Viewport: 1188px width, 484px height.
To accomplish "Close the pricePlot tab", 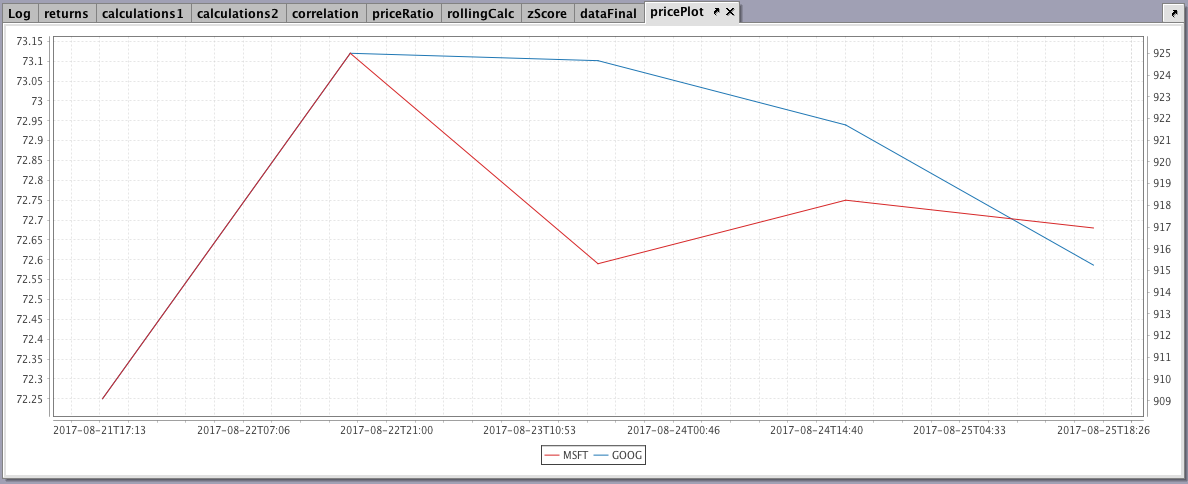I will coord(730,12).
